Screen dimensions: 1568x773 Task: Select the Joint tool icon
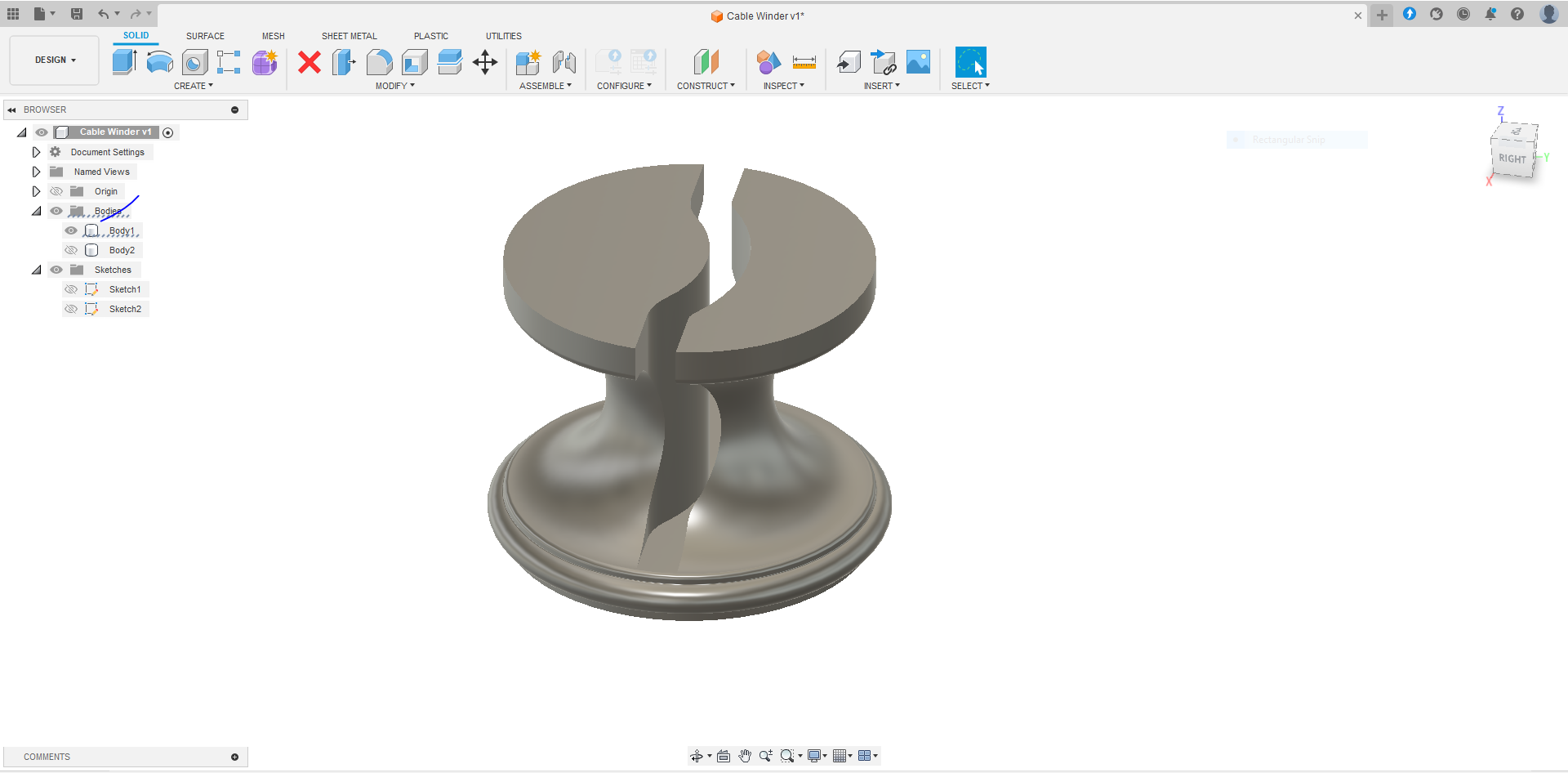(x=564, y=62)
